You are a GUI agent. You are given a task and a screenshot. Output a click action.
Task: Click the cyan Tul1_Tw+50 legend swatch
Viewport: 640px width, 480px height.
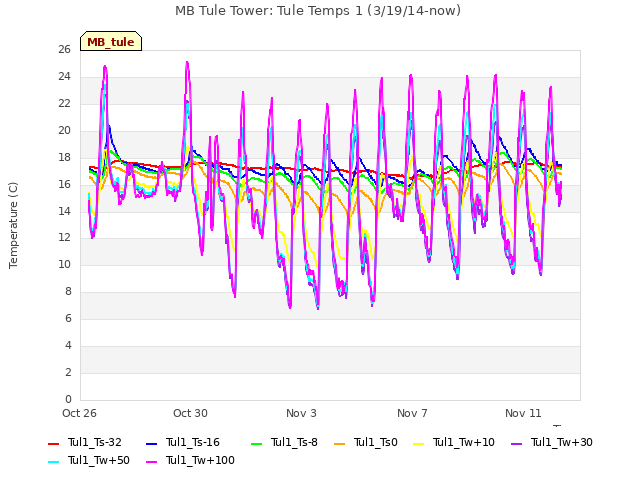pos(53,461)
